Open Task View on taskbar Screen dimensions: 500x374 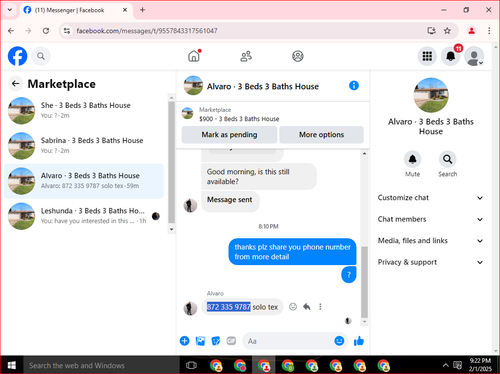[x=191, y=365]
